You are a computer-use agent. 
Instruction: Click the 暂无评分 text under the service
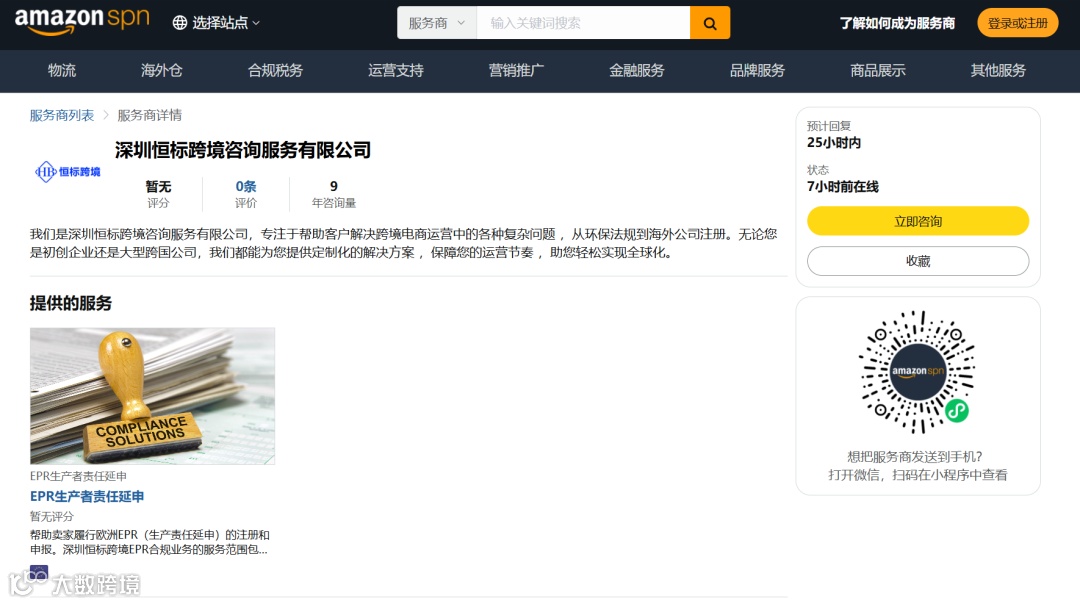tap(52, 517)
